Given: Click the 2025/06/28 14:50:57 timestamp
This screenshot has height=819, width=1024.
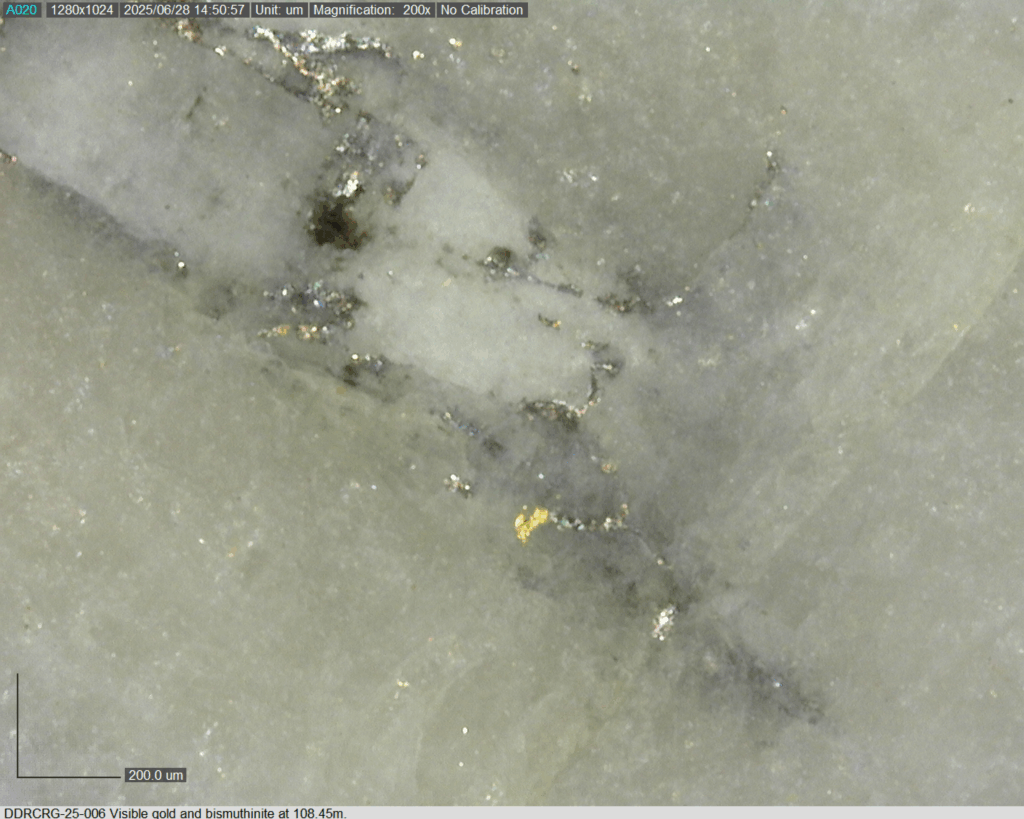Looking at the screenshot, I should [184, 10].
